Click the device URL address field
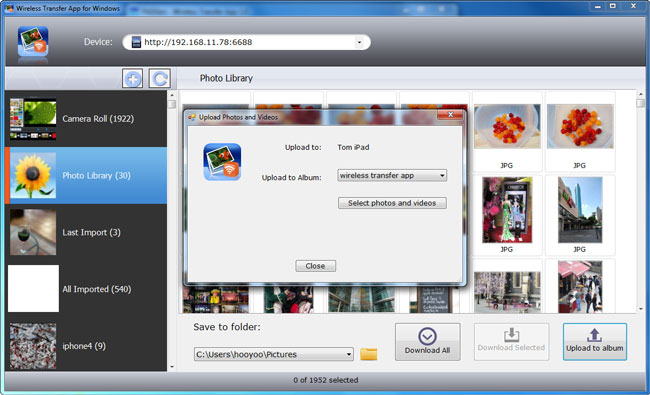This screenshot has height=395, width=650. coord(246,42)
